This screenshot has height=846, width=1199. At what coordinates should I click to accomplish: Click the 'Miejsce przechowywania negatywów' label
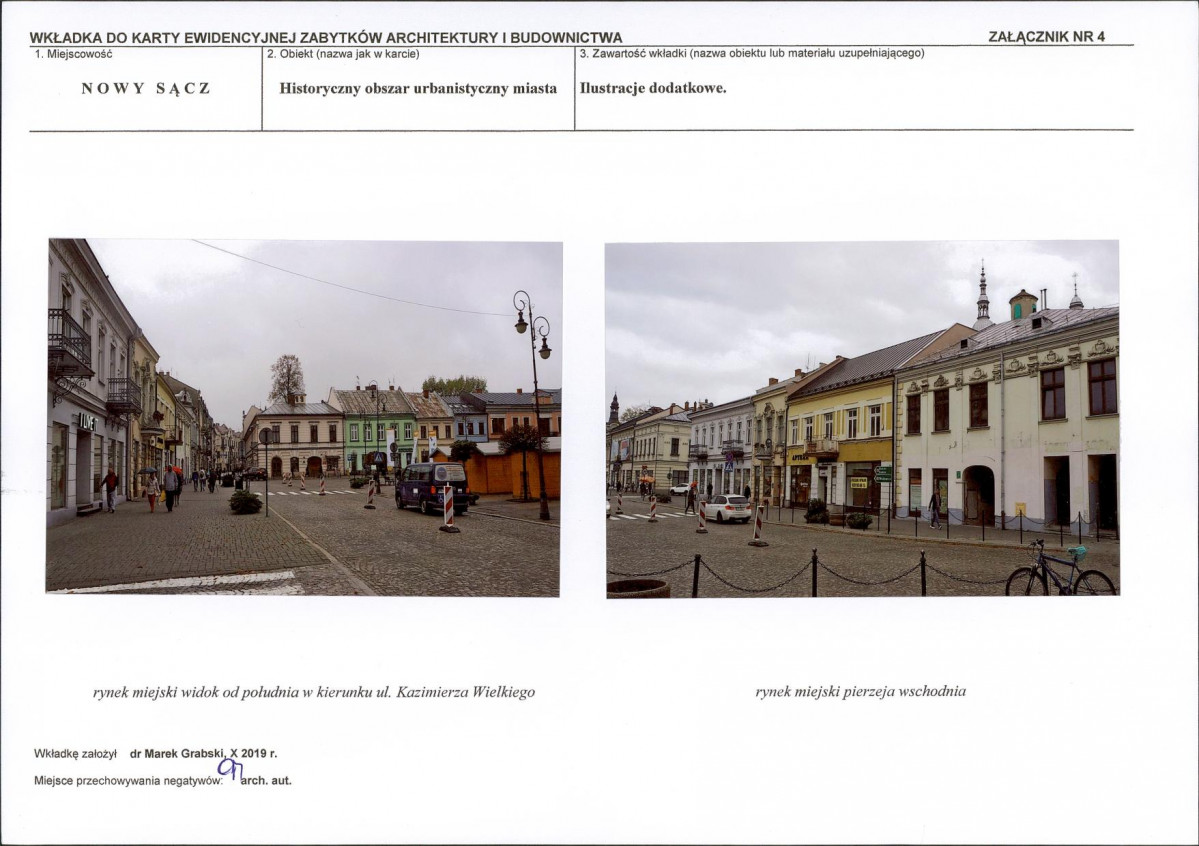pos(128,781)
